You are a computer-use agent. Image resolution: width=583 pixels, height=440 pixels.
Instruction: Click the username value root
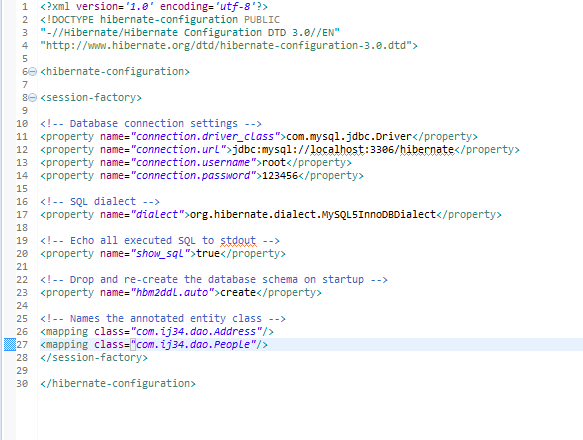pyautogui.click(x=274, y=163)
